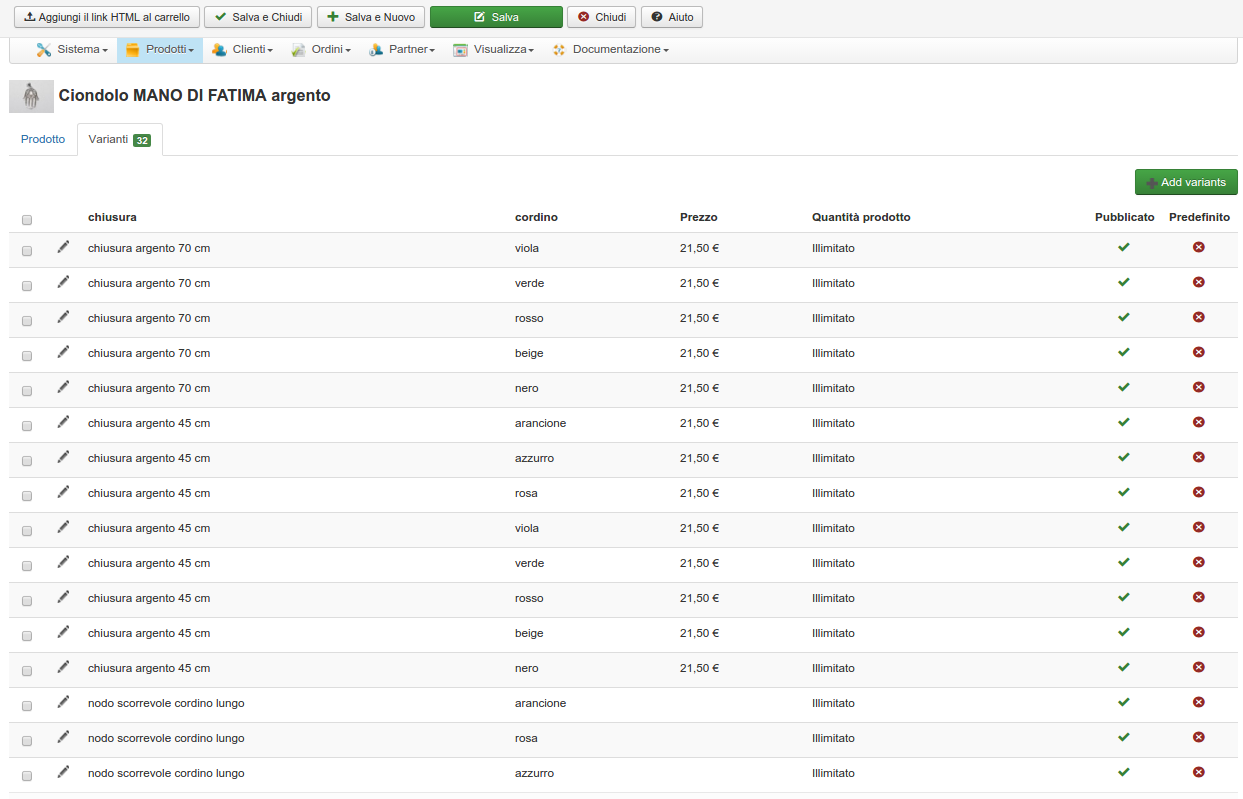Switch to the Prodotto tab
This screenshot has height=799, width=1243.
coord(43,140)
